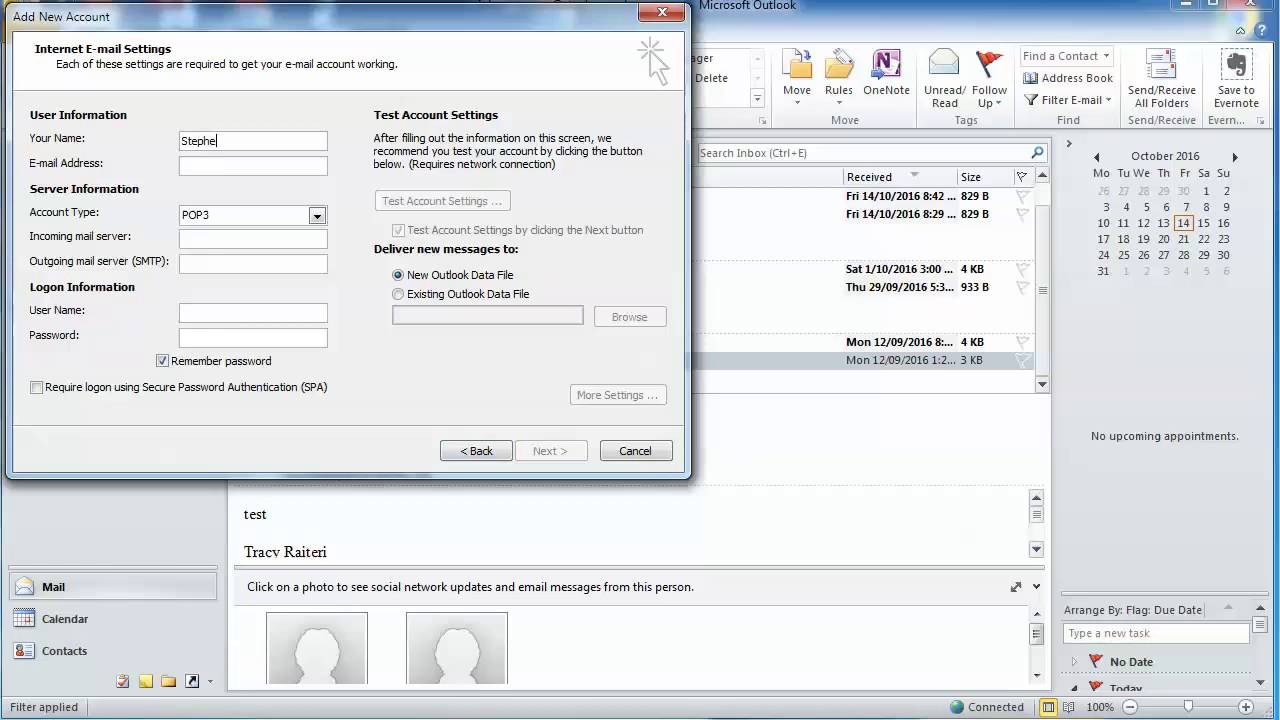Click the Incoming mail server field
1280x720 pixels.
253,239
